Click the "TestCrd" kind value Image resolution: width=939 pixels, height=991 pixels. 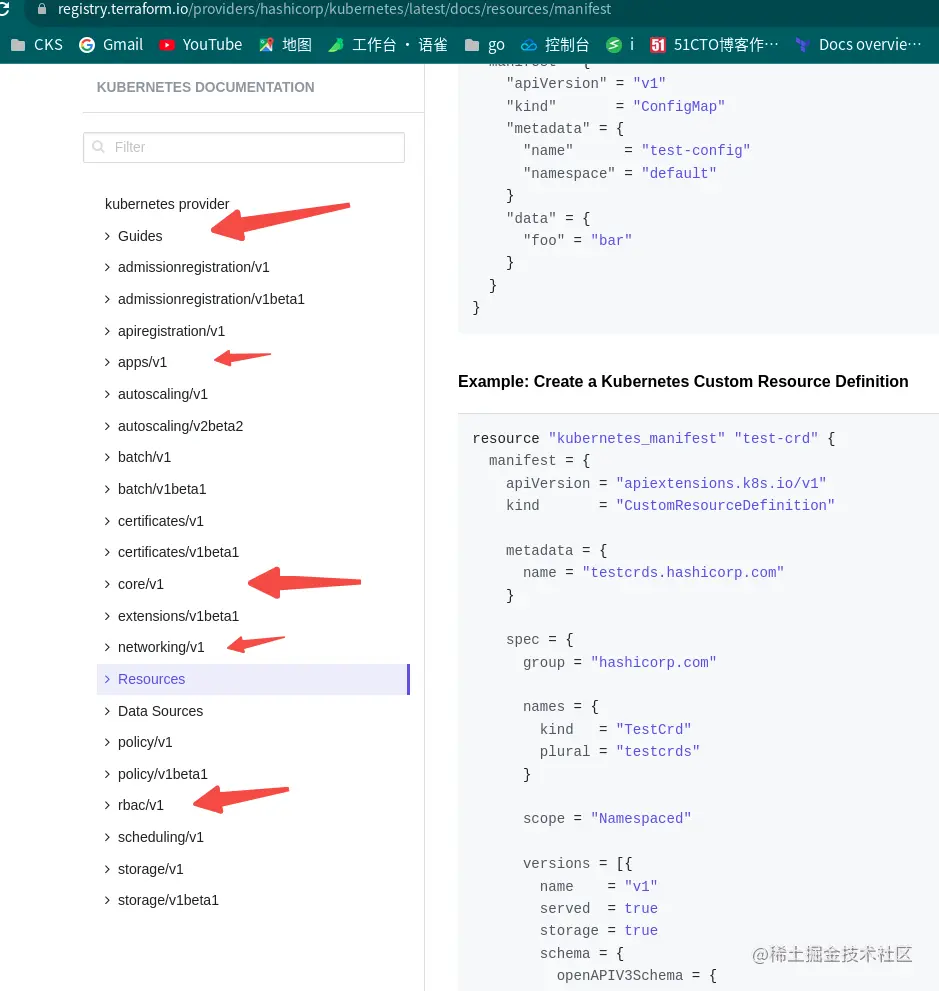tap(653, 729)
